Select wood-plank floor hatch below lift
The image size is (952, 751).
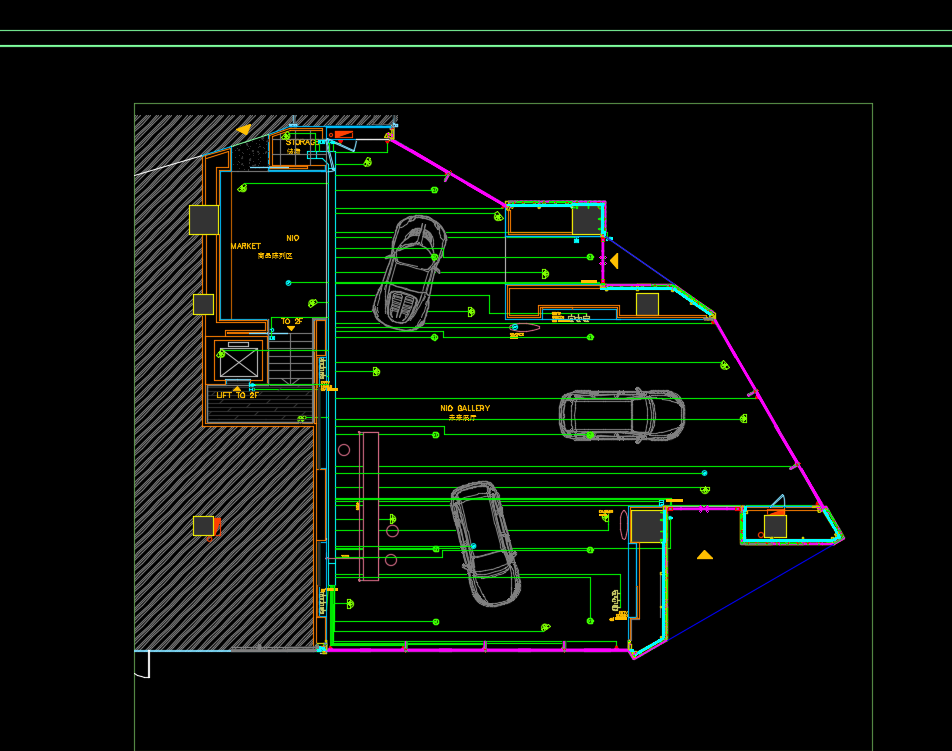260,404
